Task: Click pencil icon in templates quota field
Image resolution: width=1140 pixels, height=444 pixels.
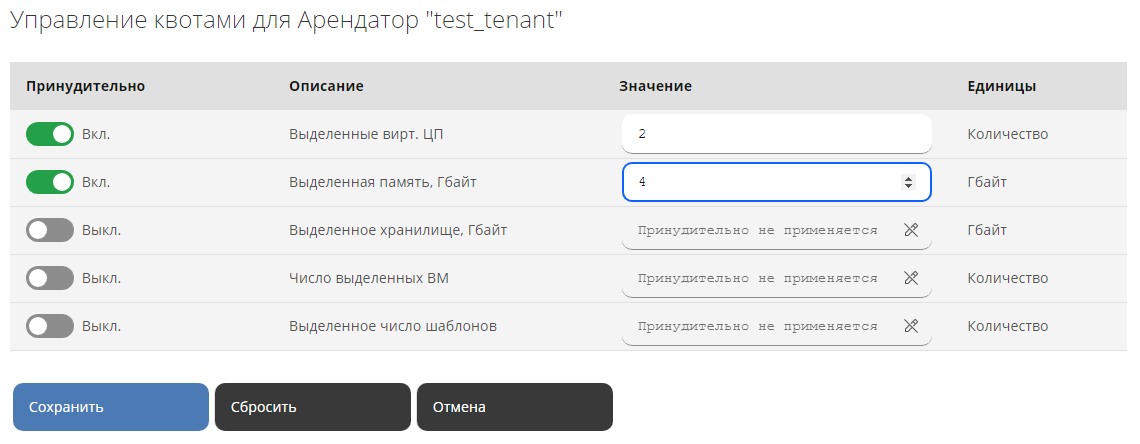Action: coord(911,326)
